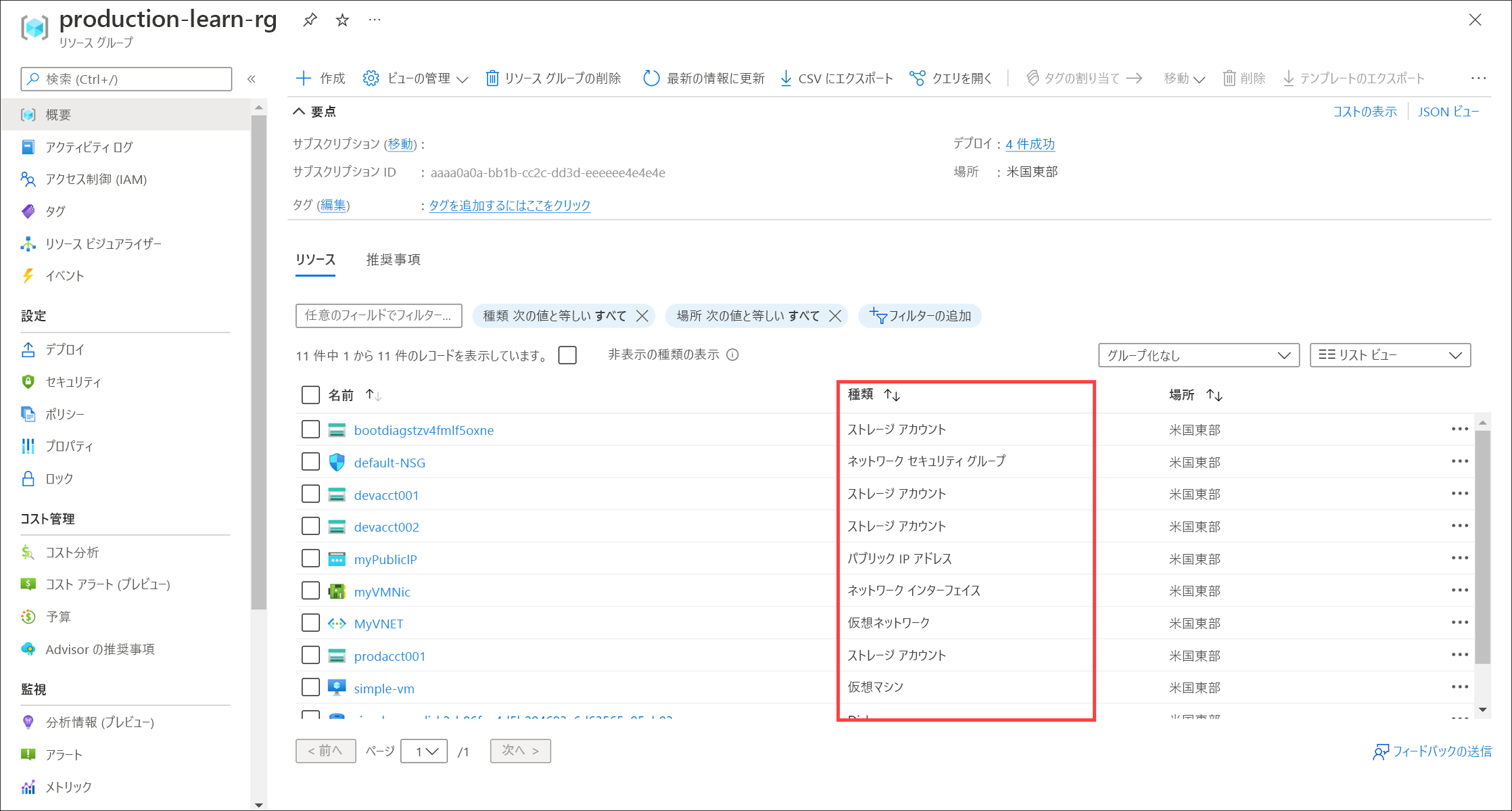Sort by the 名前 column

coord(355,395)
